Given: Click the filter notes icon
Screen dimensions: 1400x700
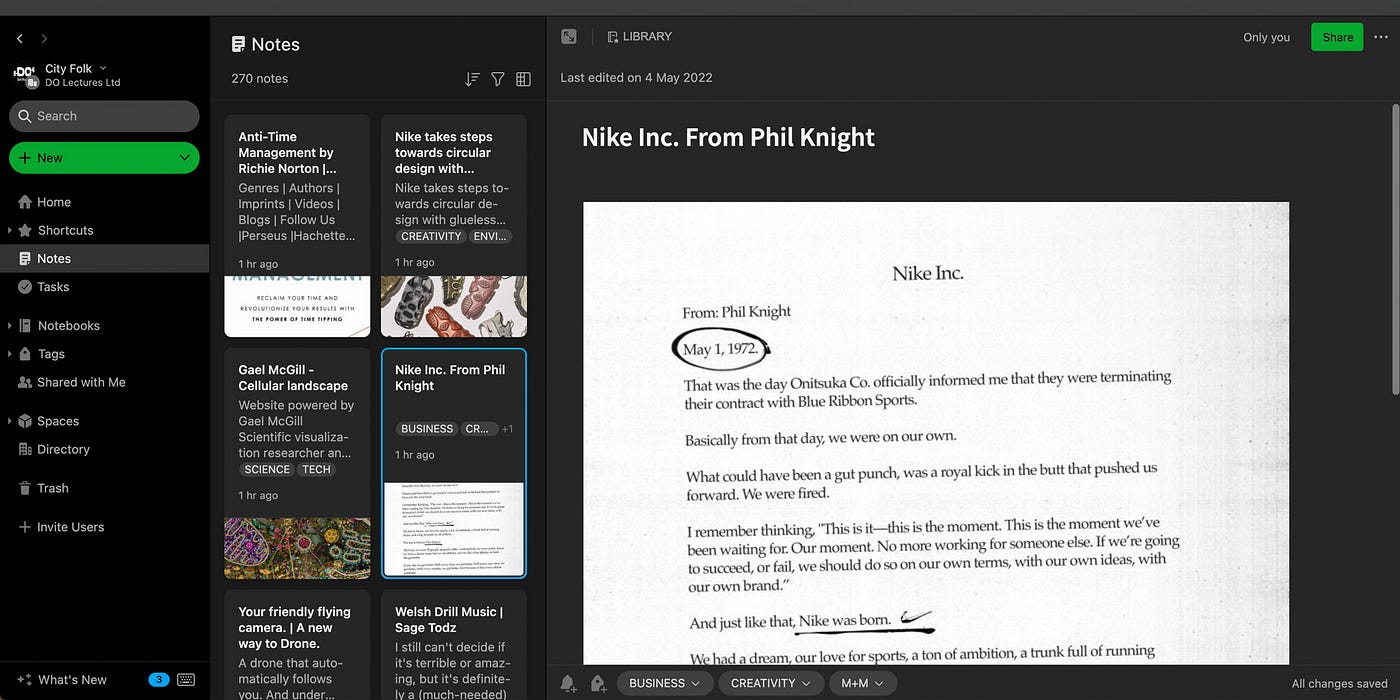Looking at the screenshot, I should 498,79.
